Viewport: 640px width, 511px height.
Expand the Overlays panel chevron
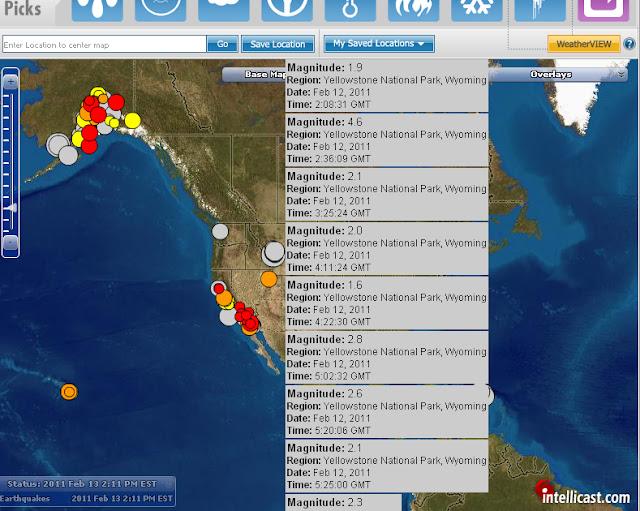click(621, 74)
